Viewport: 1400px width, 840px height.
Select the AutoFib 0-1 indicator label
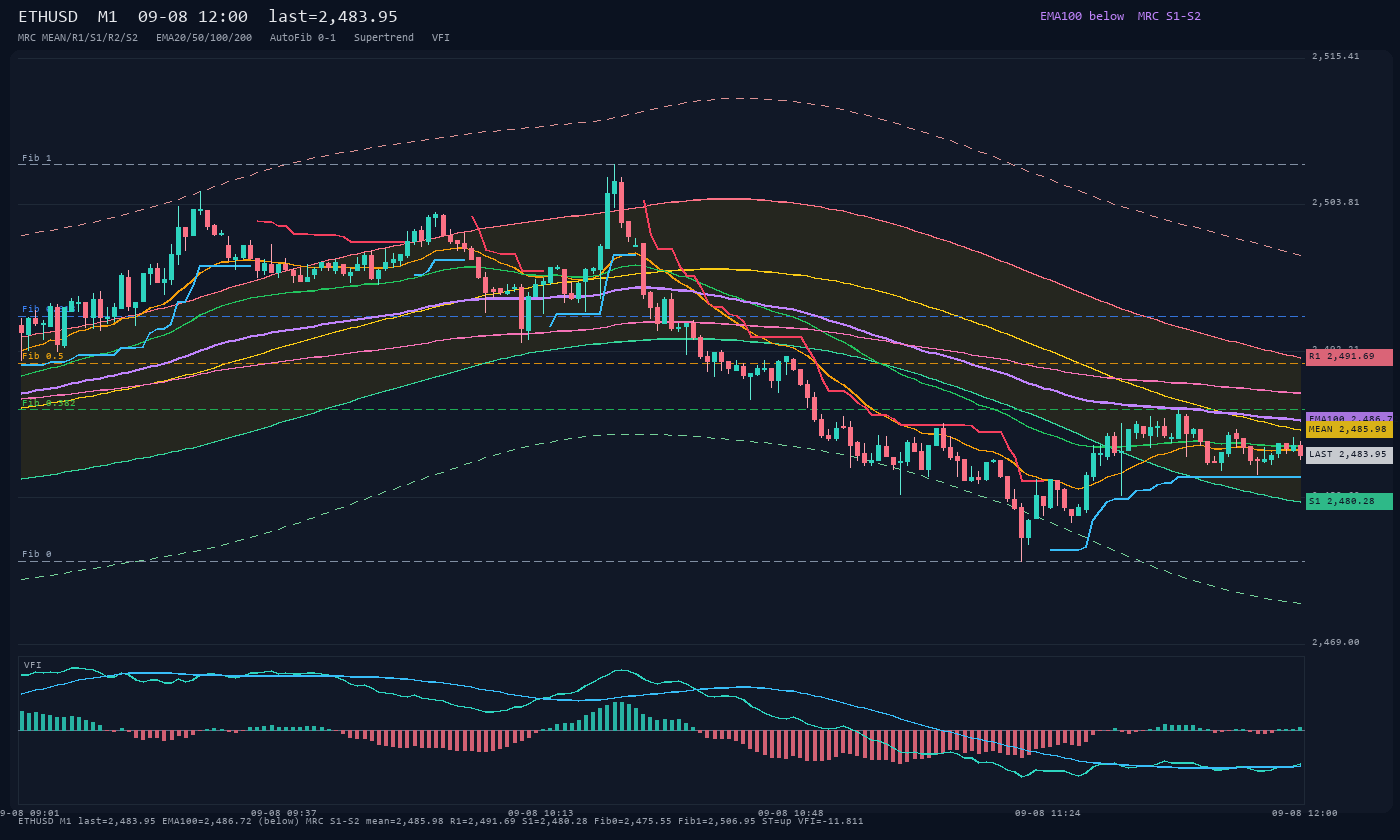303,37
